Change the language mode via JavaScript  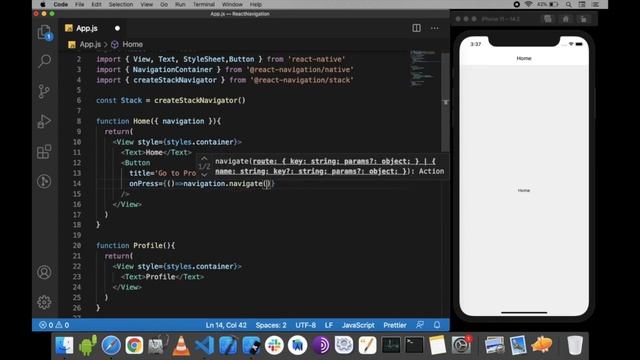pos(358,325)
